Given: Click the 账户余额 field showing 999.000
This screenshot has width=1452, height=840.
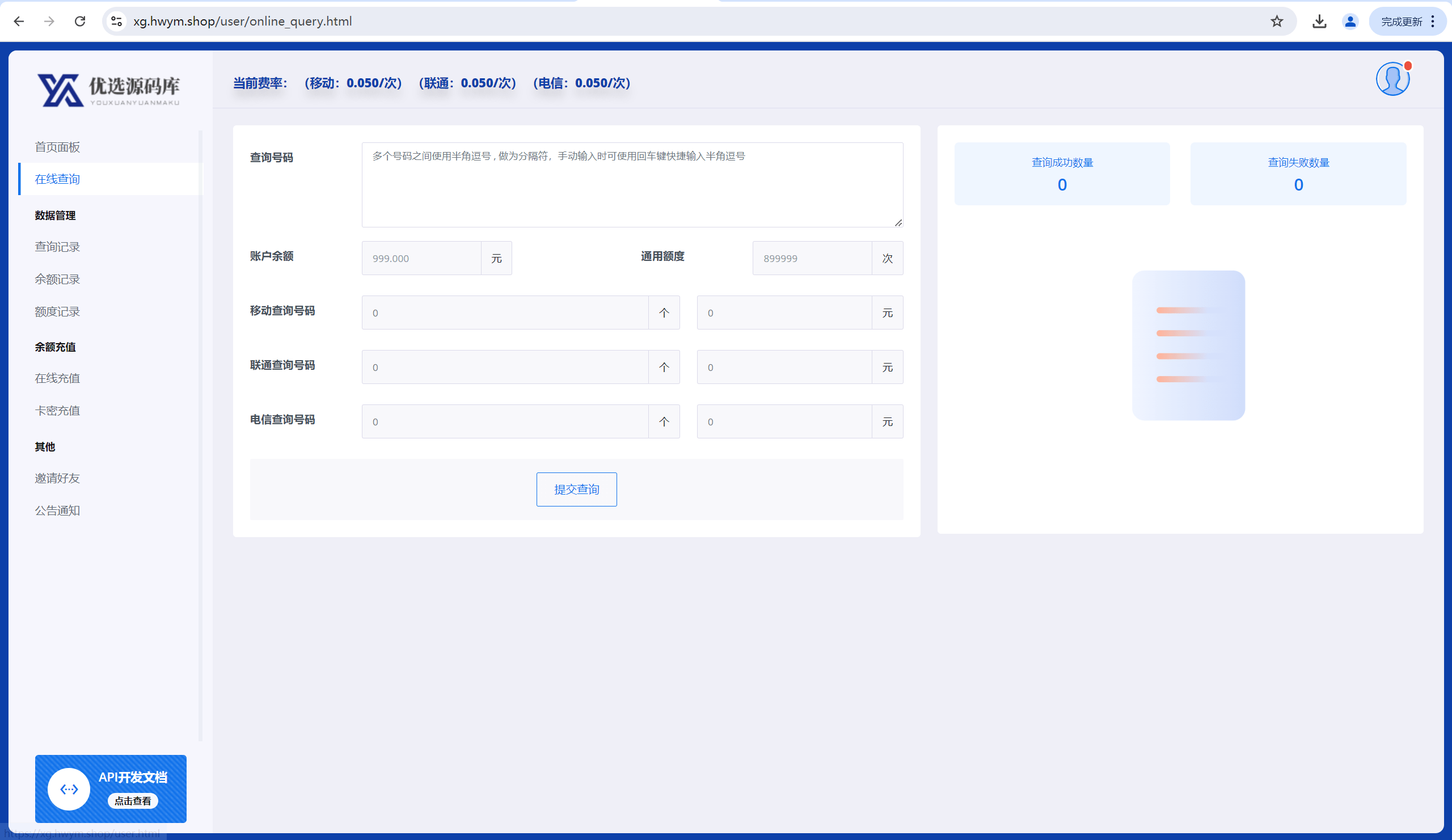Looking at the screenshot, I should point(421,258).
